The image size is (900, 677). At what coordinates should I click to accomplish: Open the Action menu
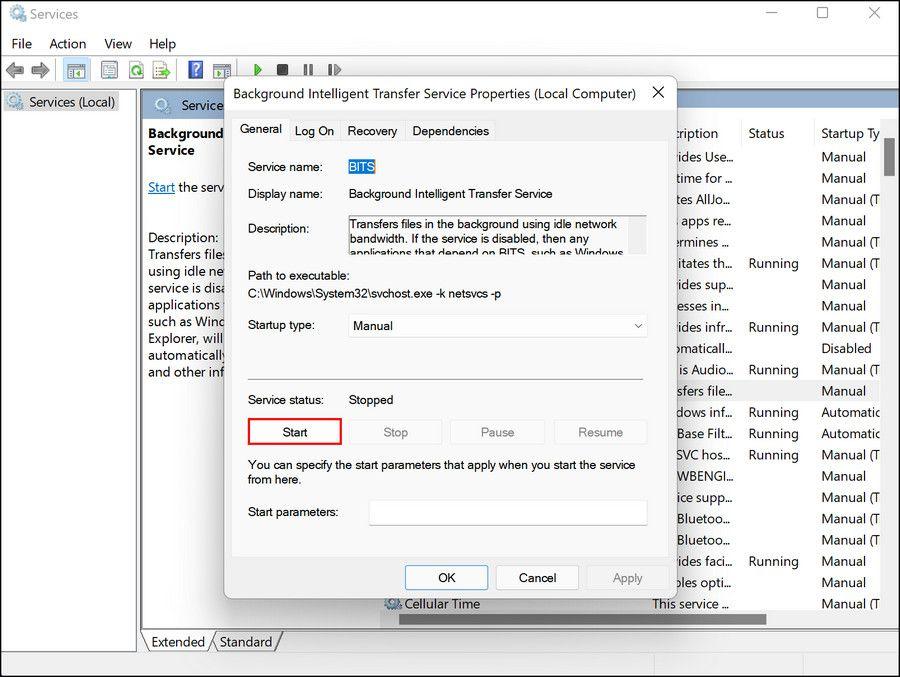pos(68,44)
